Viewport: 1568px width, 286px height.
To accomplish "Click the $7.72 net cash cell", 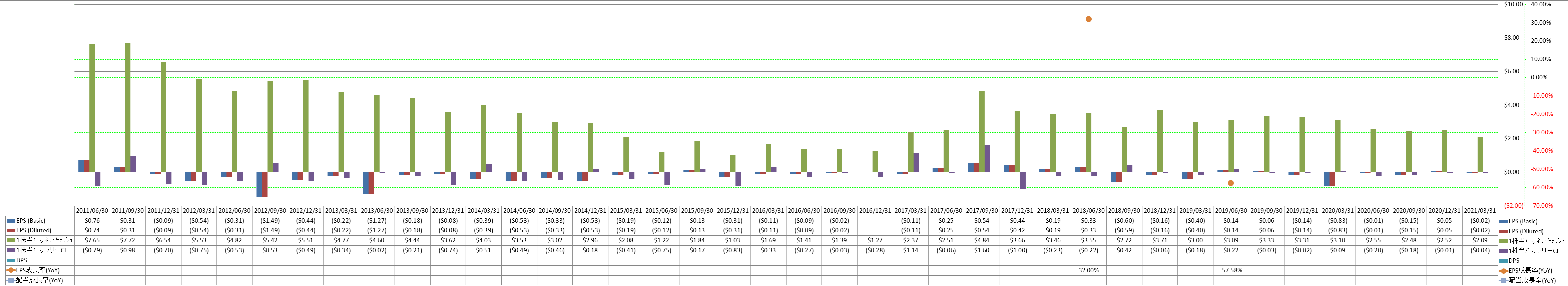I will (x=128, y=240).
